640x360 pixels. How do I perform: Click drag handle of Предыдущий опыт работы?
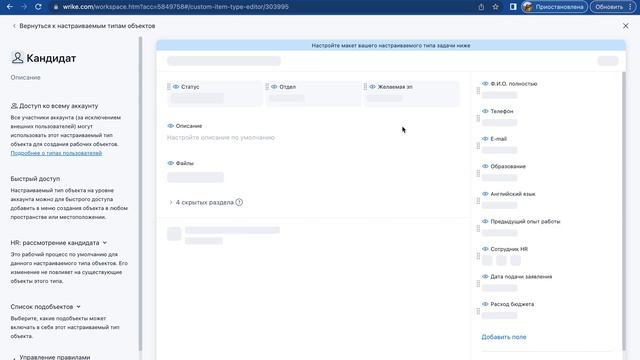(478, 229)
